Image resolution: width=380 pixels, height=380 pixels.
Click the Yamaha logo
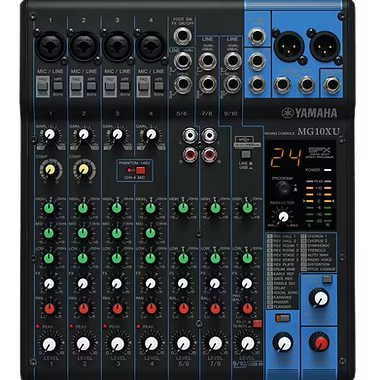coord(309,113)
